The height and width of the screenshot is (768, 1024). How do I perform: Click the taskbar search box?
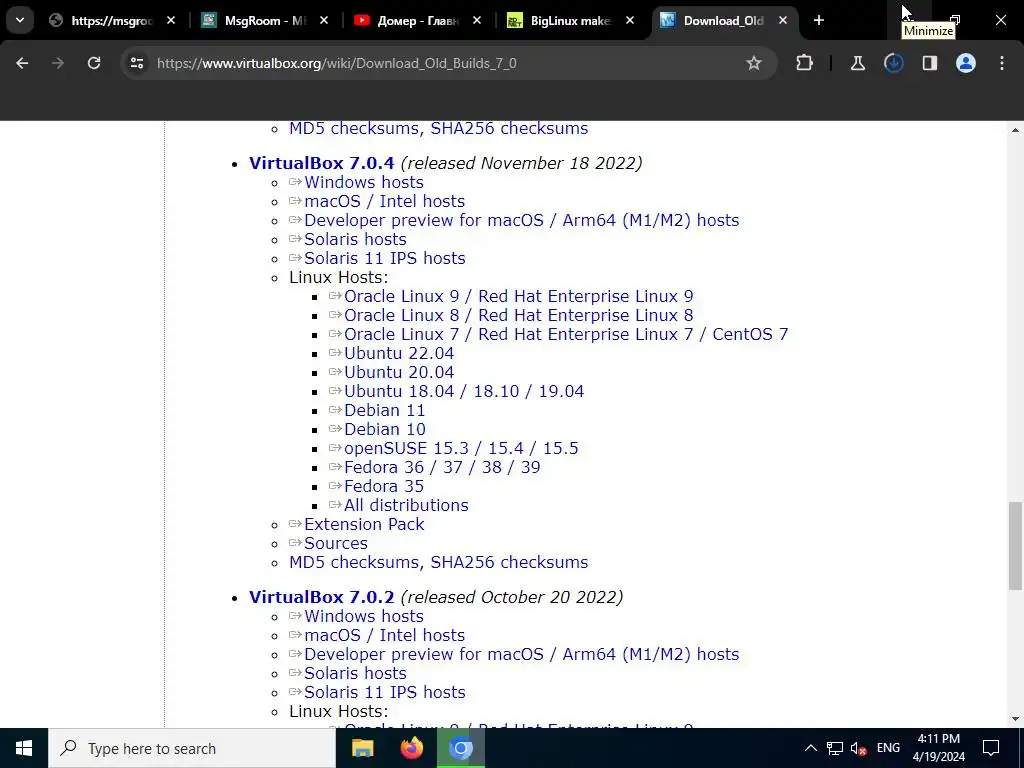pos(192,748)
